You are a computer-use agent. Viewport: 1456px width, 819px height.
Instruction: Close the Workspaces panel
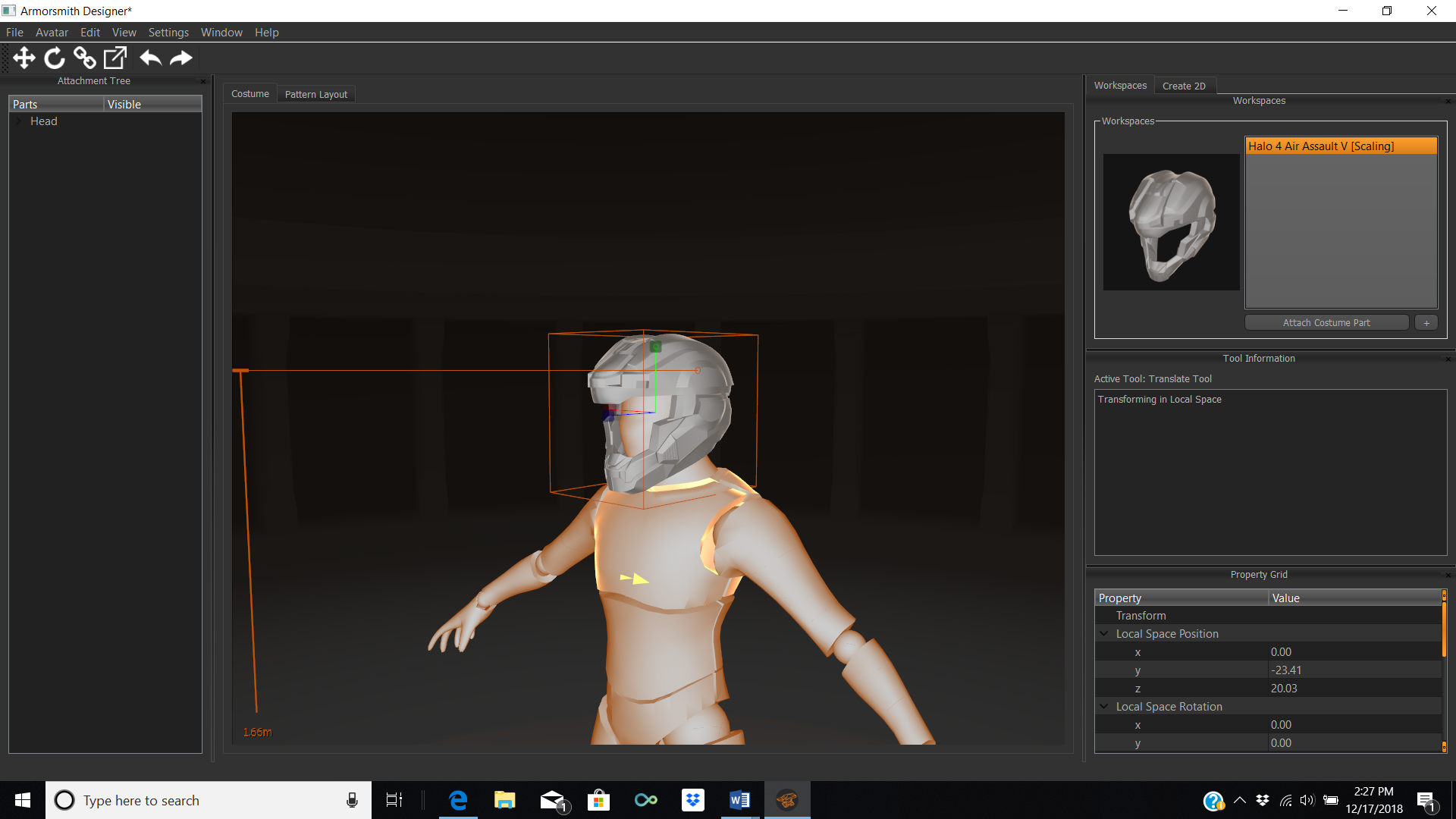click(x=1448, y=101)
